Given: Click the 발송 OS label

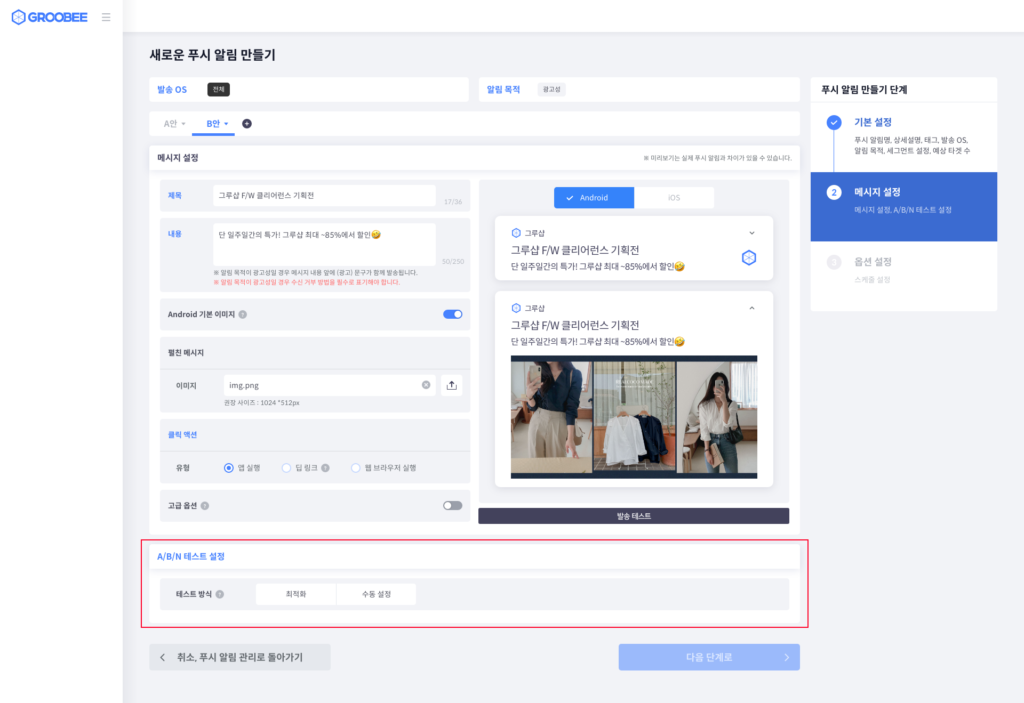Looking at the screenshot, I should pyautogui.click(x=172, y=90).
